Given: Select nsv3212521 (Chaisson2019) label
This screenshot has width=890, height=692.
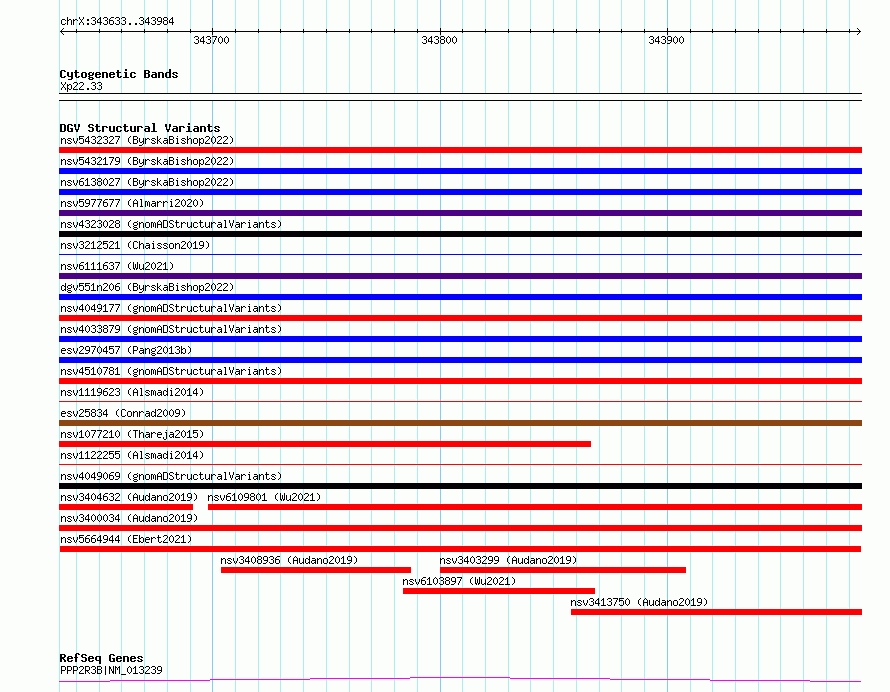Looking at the screenshot, I should click(135, 245).
